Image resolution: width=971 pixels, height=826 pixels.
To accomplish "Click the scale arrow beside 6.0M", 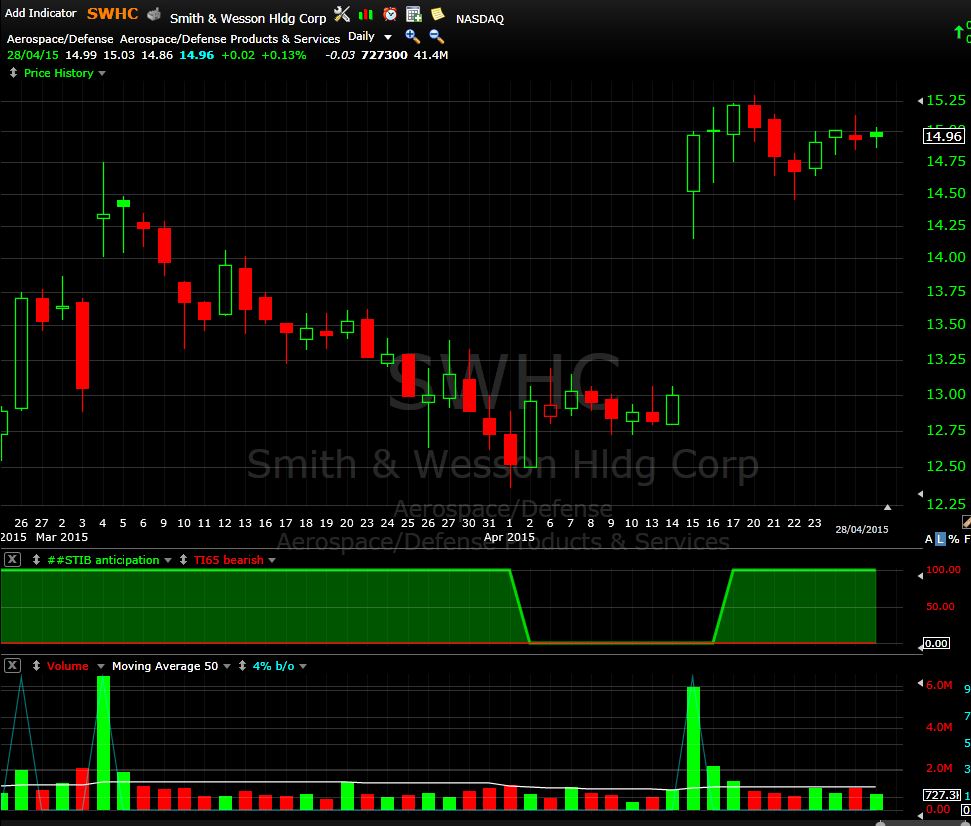I will pyautogui.click(x=920, y=683).
